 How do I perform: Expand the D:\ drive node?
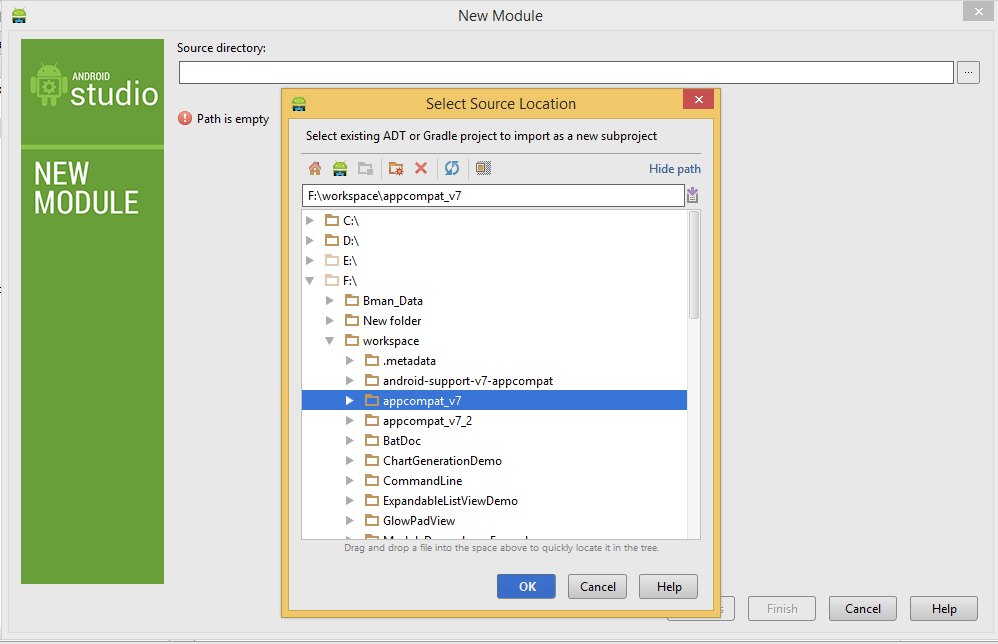(x=310, y=241)
